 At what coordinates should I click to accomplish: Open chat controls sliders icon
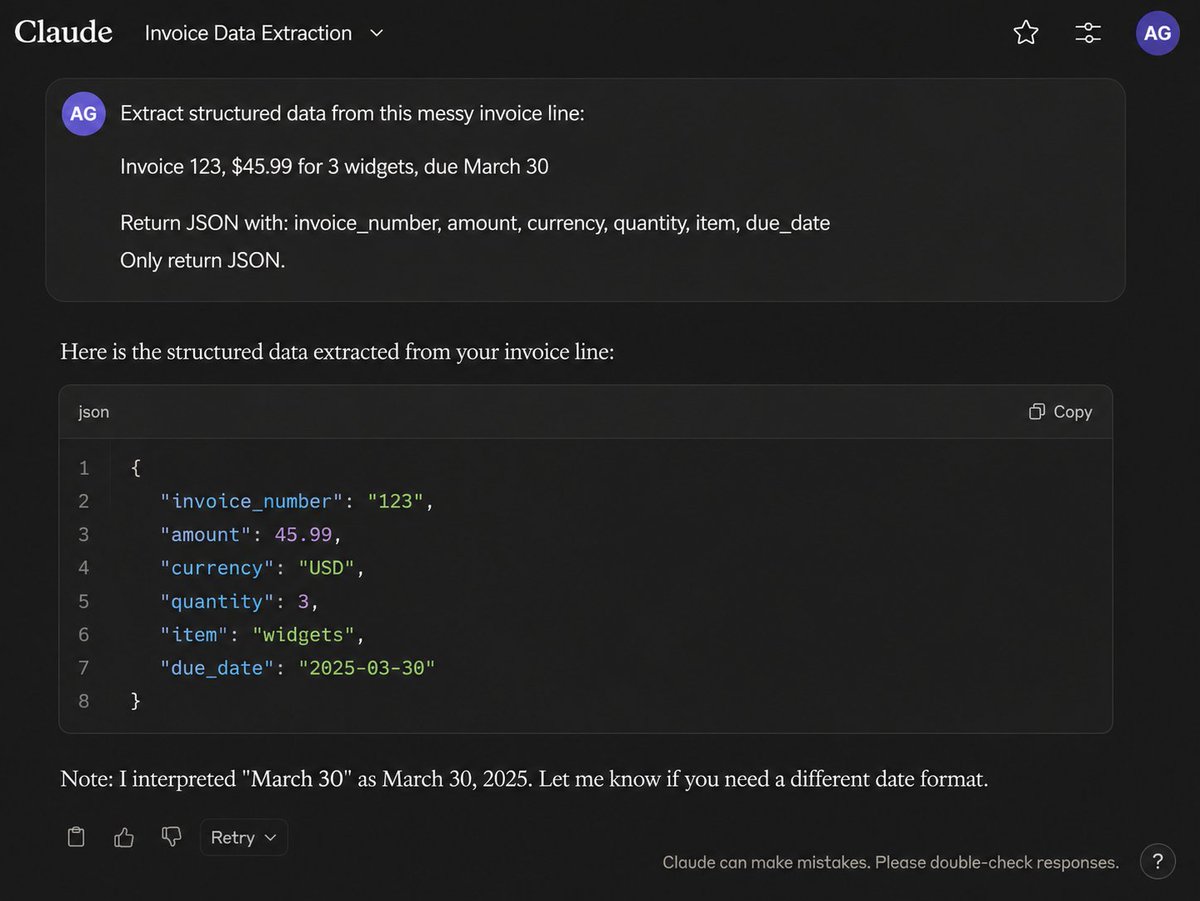pyautogui.click(x=1088, y=33)
